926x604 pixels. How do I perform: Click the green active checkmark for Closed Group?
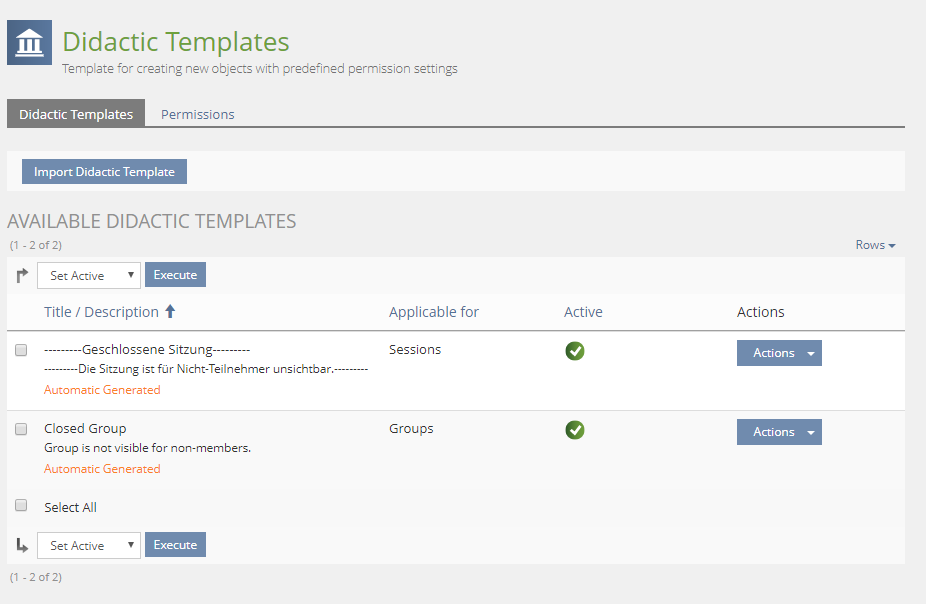click(x=575, y=430)
